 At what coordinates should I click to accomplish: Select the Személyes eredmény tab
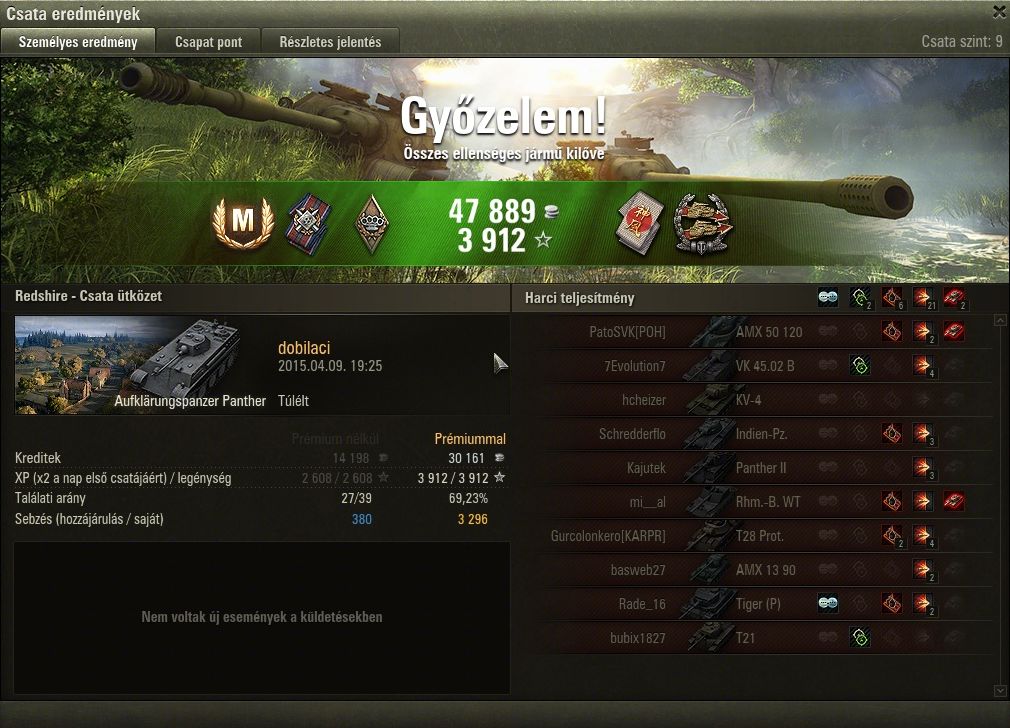(78, 42)
